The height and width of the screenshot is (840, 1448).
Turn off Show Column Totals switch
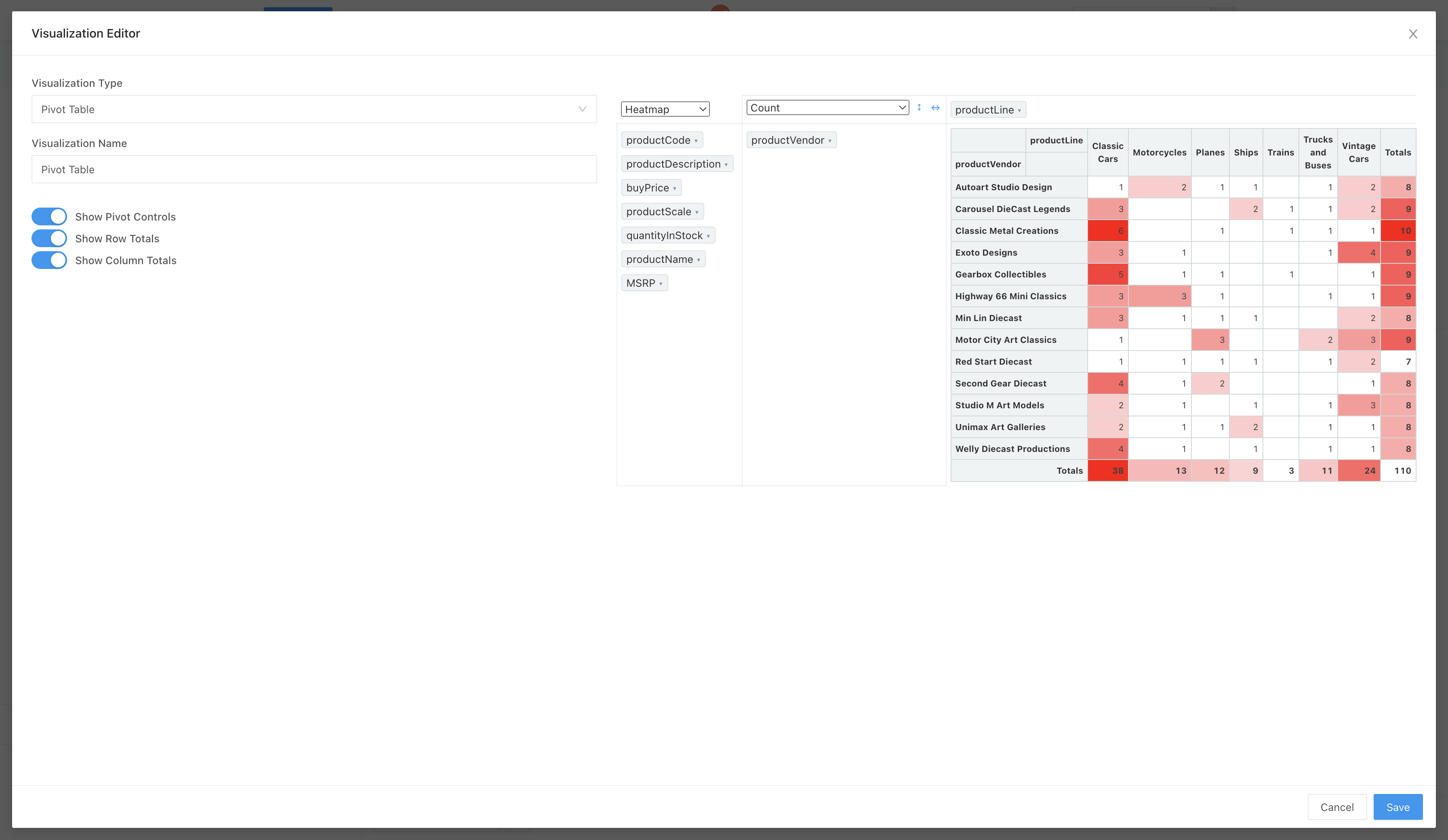click(x=49, y=260)
